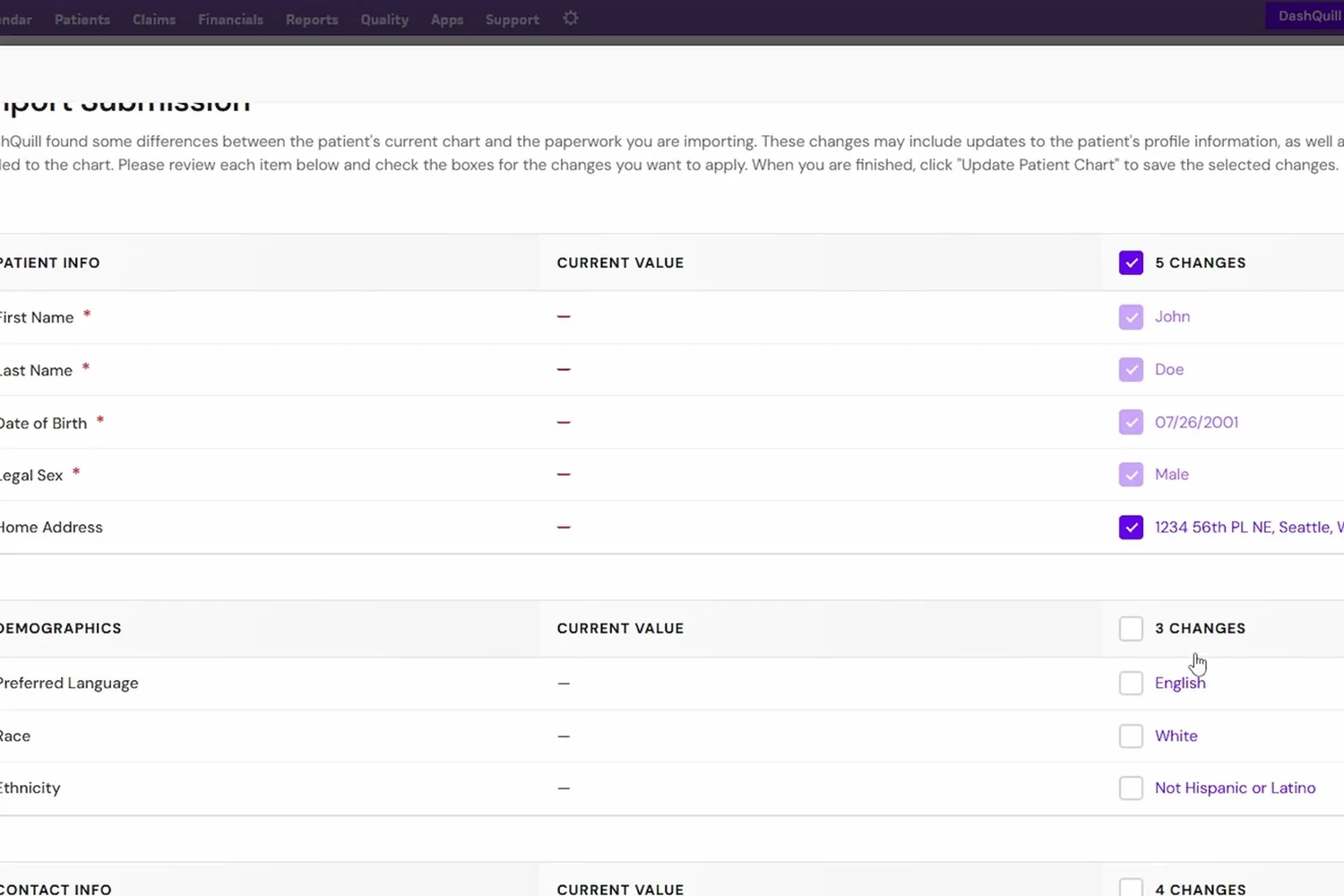Click the '4 CHANGES' header text

1200,889
